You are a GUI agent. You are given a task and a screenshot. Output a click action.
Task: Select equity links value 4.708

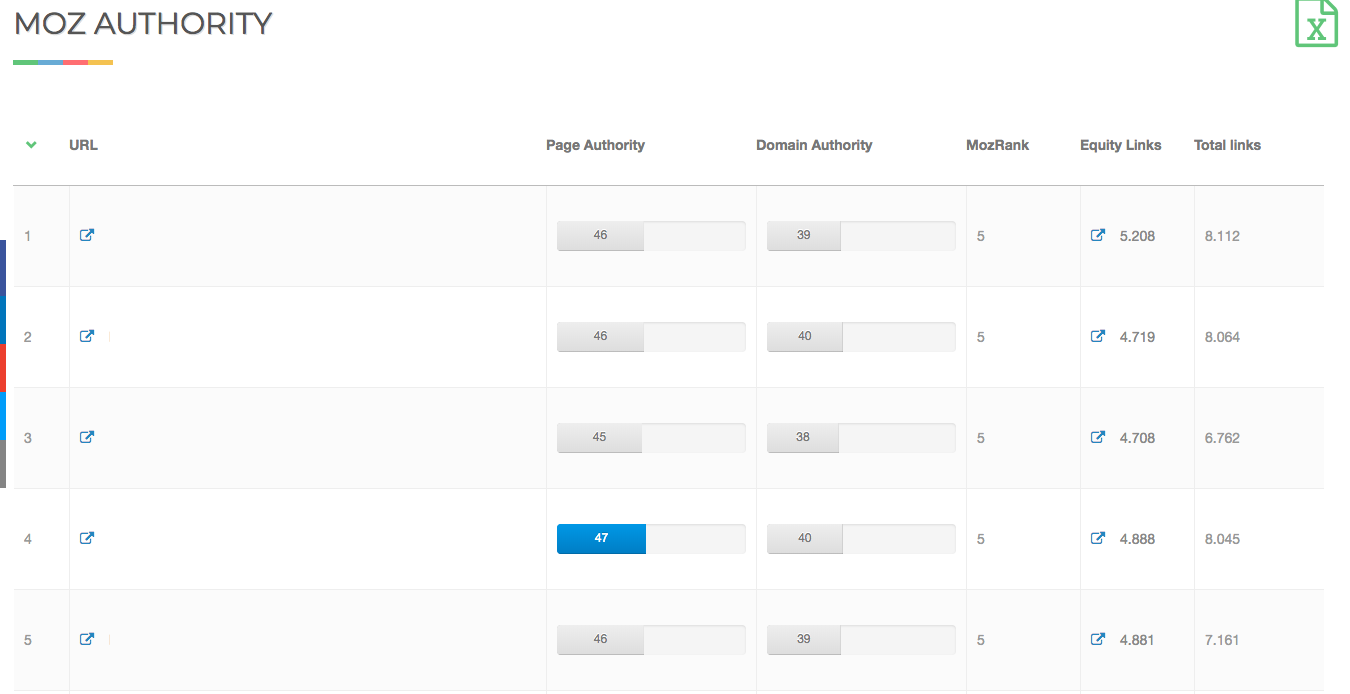coord(1137,438)
